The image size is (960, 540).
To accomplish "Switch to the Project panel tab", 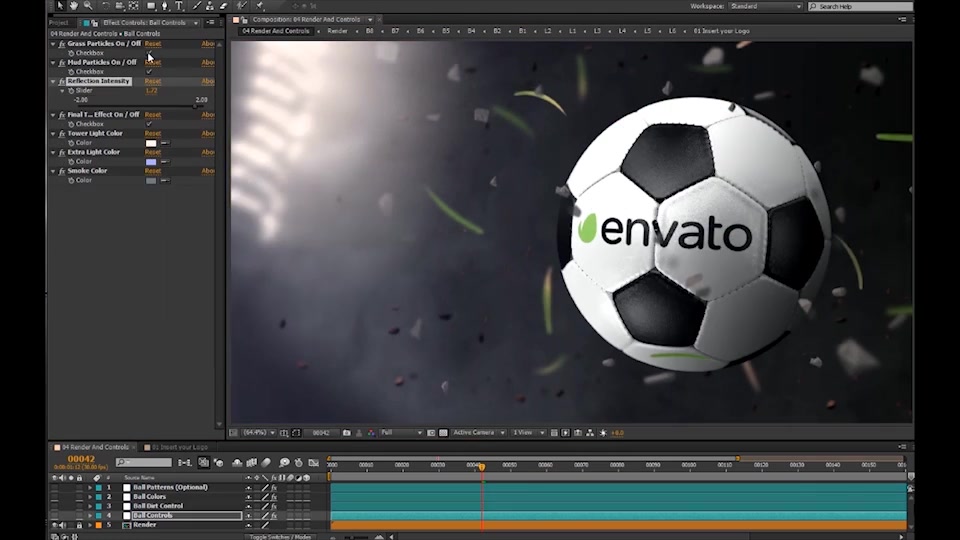I will point(59,23).
